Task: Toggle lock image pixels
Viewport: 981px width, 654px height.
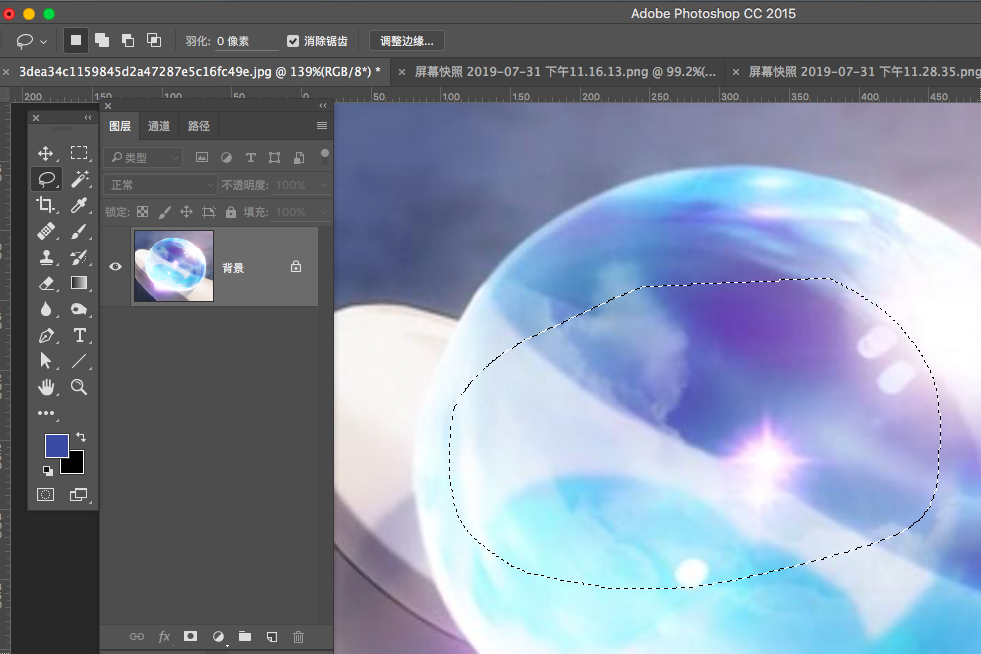Action: [x=165, y=212]
